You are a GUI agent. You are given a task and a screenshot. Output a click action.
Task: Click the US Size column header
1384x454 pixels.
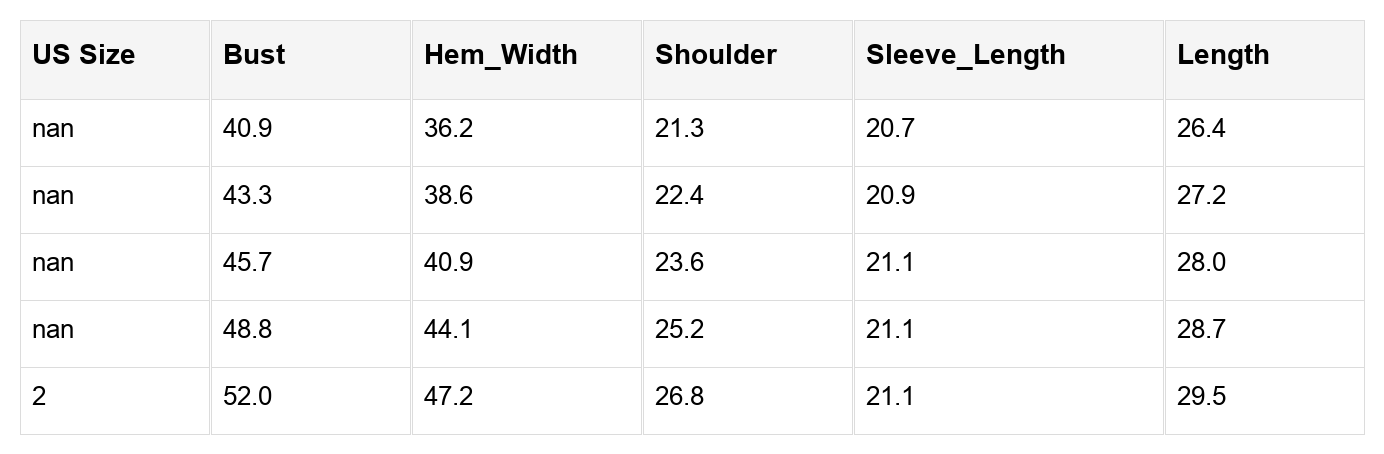click(x=83, y=55)
